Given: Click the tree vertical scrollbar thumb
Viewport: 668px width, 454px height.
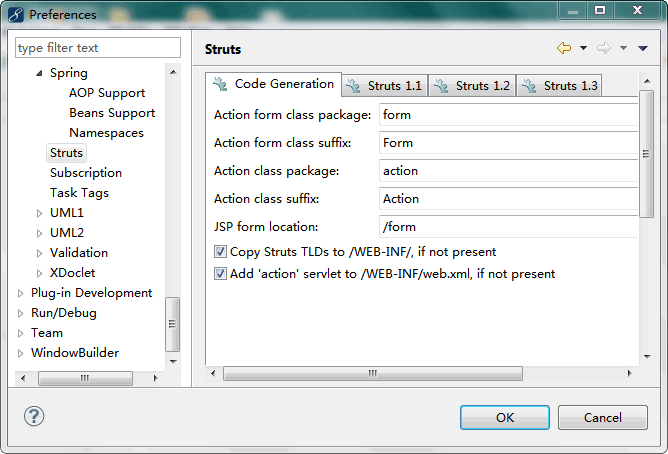Looking at the screenshot, I should coord(173,324).
